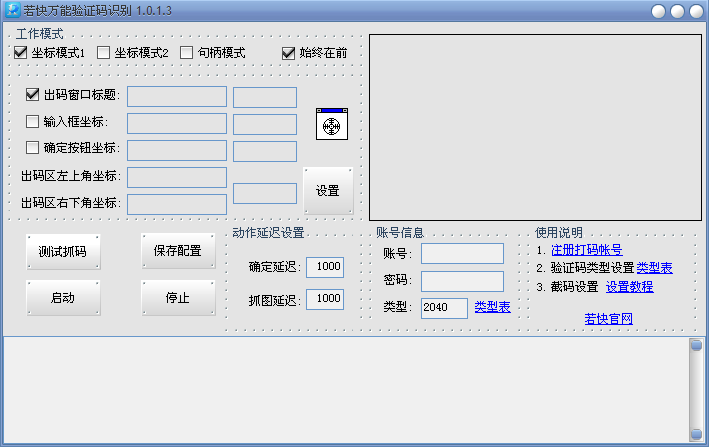Click the 输入框坐标 second input box
Screen dimensions: 709x447
point(265,125)
